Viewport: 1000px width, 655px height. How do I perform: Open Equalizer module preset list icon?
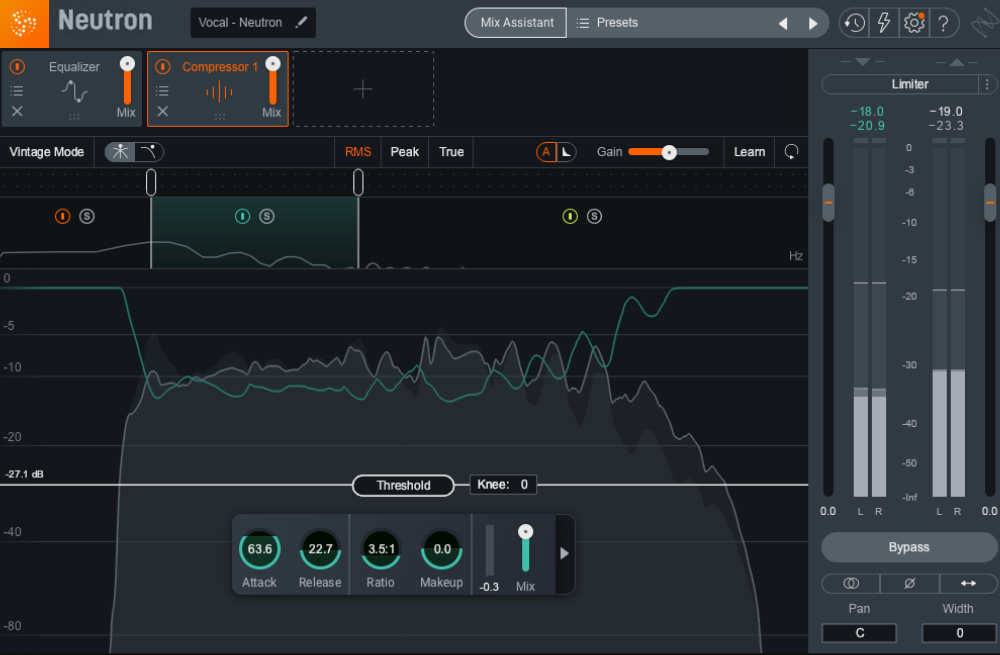(17, 91)
